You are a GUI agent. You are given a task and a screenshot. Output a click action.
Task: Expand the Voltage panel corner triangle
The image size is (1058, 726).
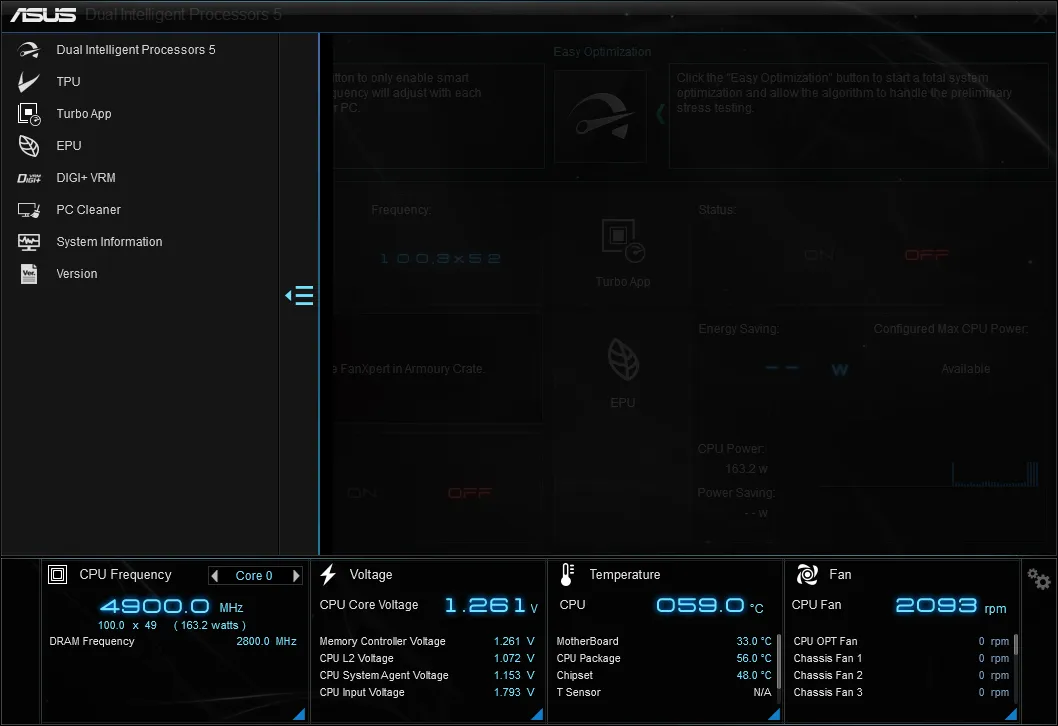coord(537,714)
